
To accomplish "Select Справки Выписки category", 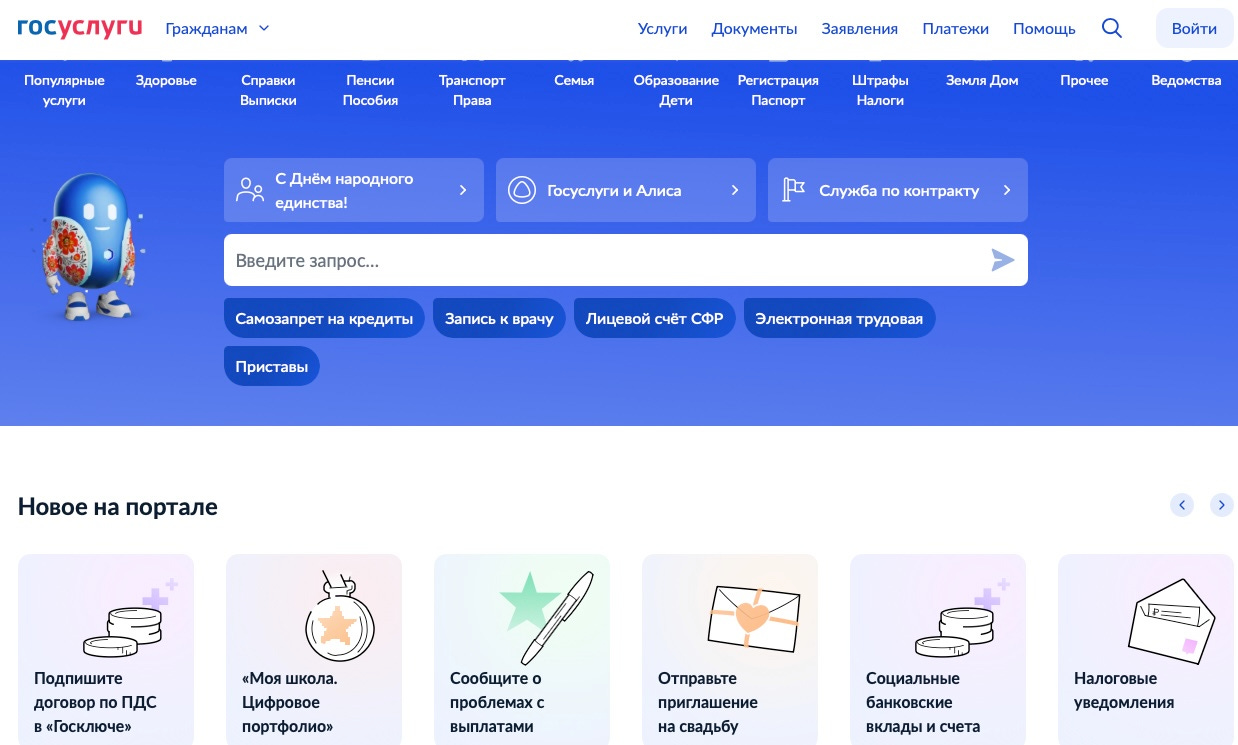I will [x=268, y=90].
